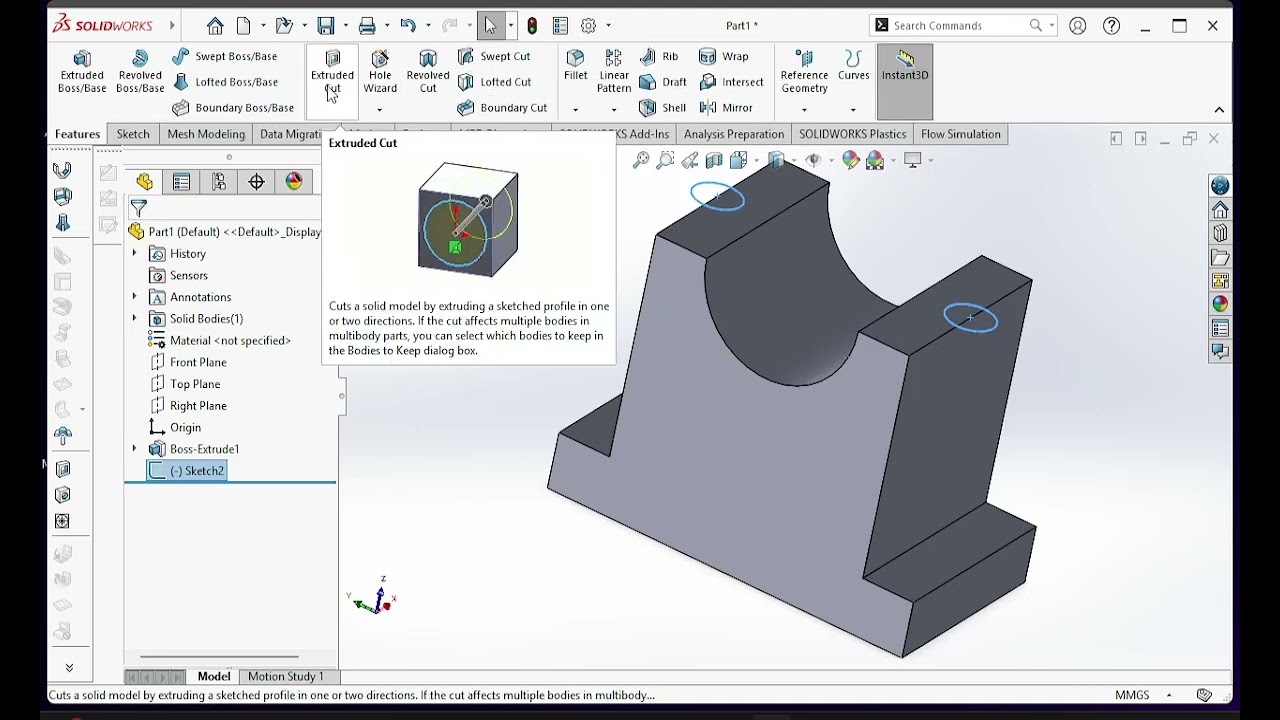
Task: Click the Wrap feature tool
Action: click(x=724, y=57)
